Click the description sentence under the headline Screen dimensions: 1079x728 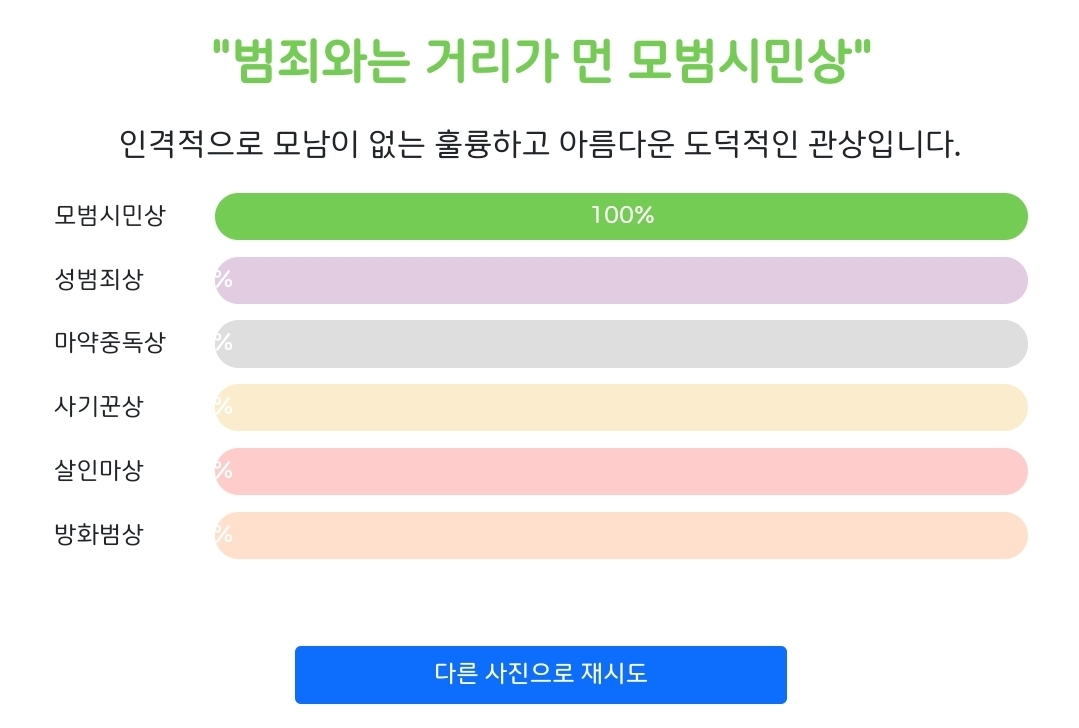click(x=540, y=144)
